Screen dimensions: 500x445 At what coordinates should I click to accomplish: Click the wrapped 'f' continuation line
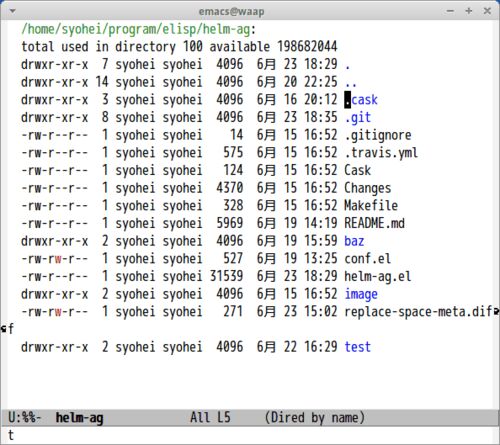(11, 329)
